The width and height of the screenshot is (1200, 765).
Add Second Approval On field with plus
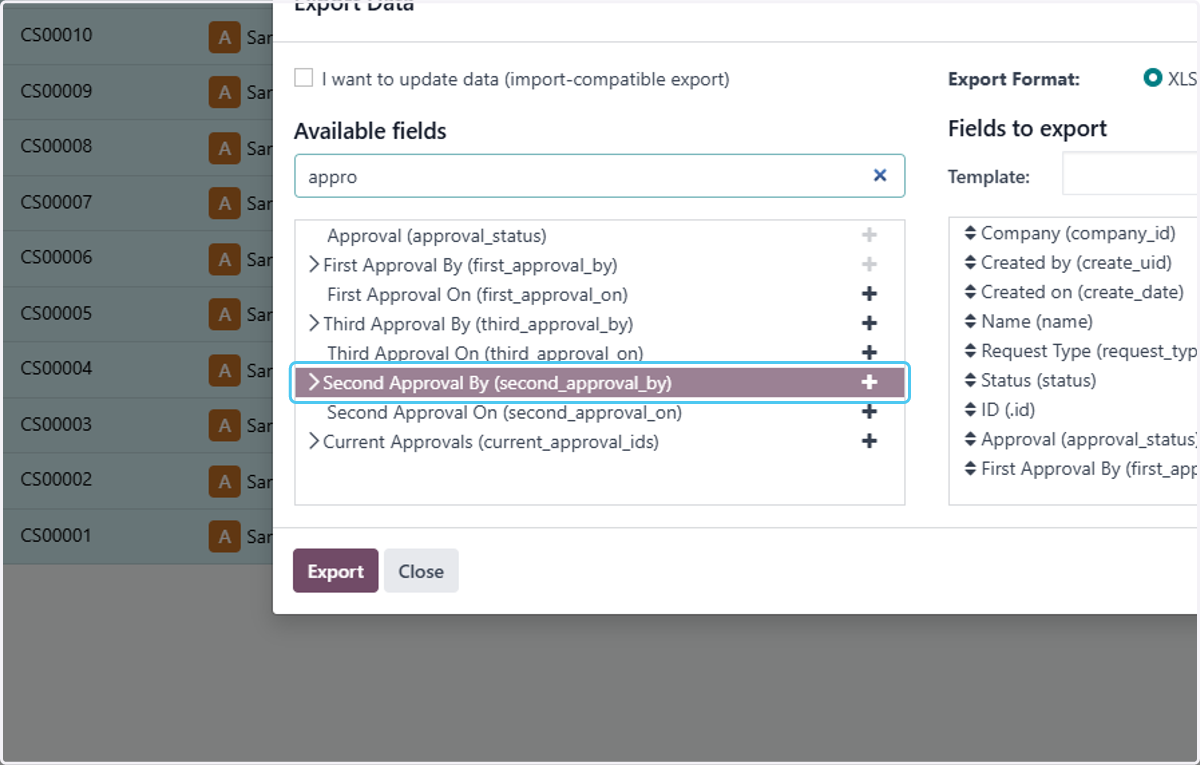pyautogui.click(x=869, y=412)
